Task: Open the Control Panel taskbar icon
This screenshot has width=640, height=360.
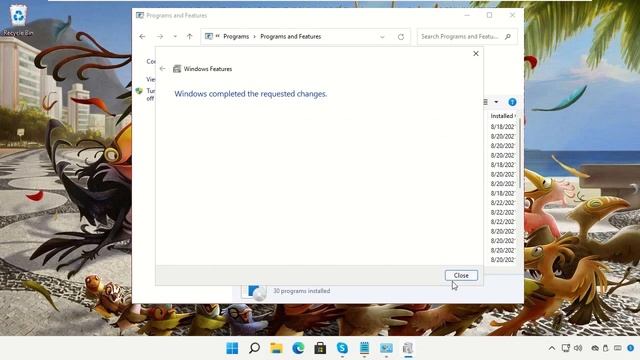Action: (386, 348)
